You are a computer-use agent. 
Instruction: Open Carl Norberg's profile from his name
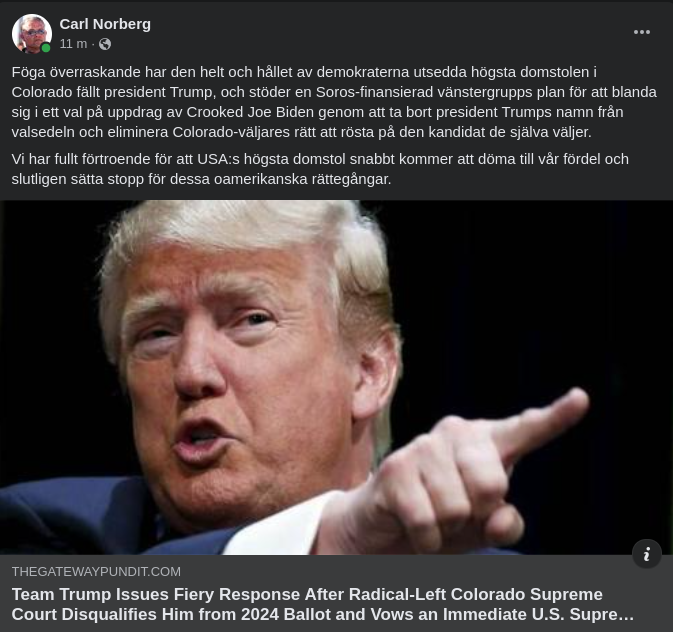coord(105,24)
